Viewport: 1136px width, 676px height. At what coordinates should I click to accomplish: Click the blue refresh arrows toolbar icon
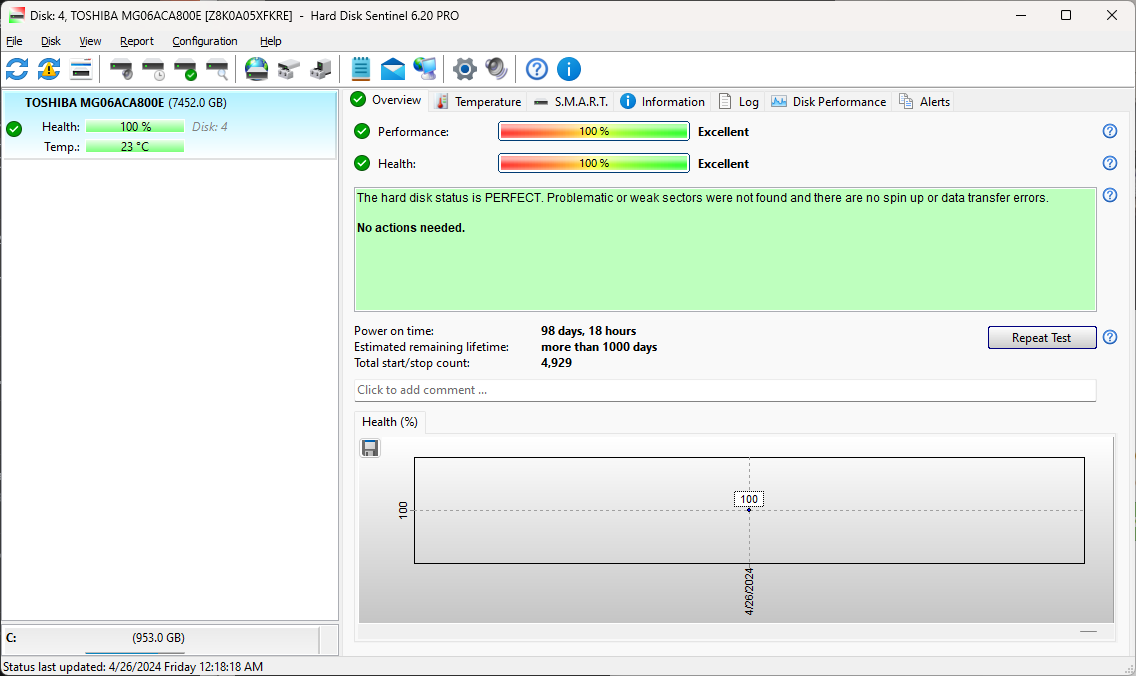[x=17, y=70]
